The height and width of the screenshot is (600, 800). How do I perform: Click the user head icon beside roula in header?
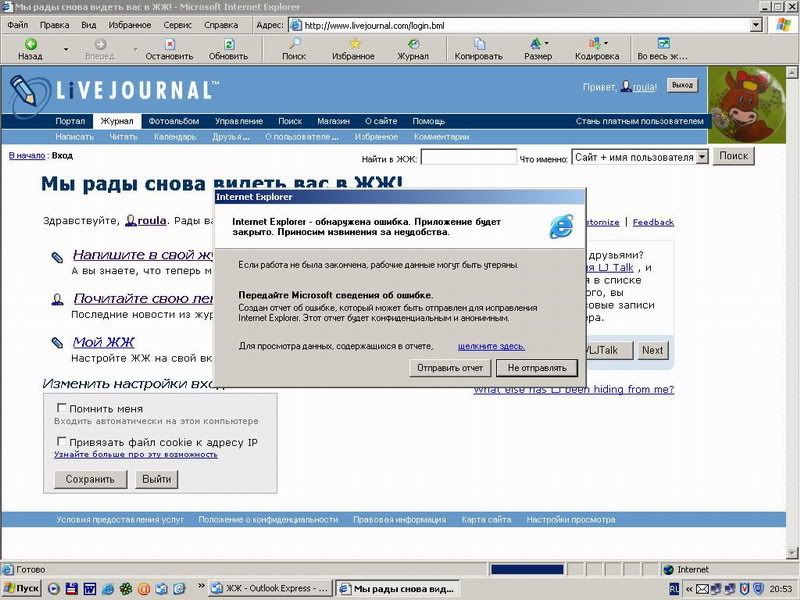coord(626,87)
